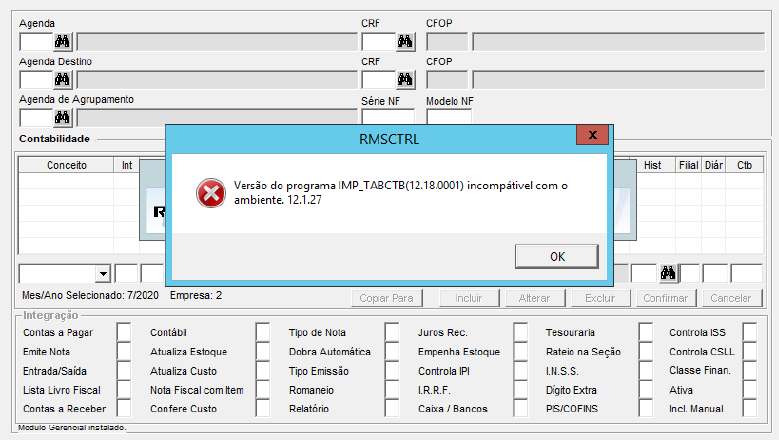The image size is (779, 440).
Task: Click the Ctb column header
Action: click(744, 165)
